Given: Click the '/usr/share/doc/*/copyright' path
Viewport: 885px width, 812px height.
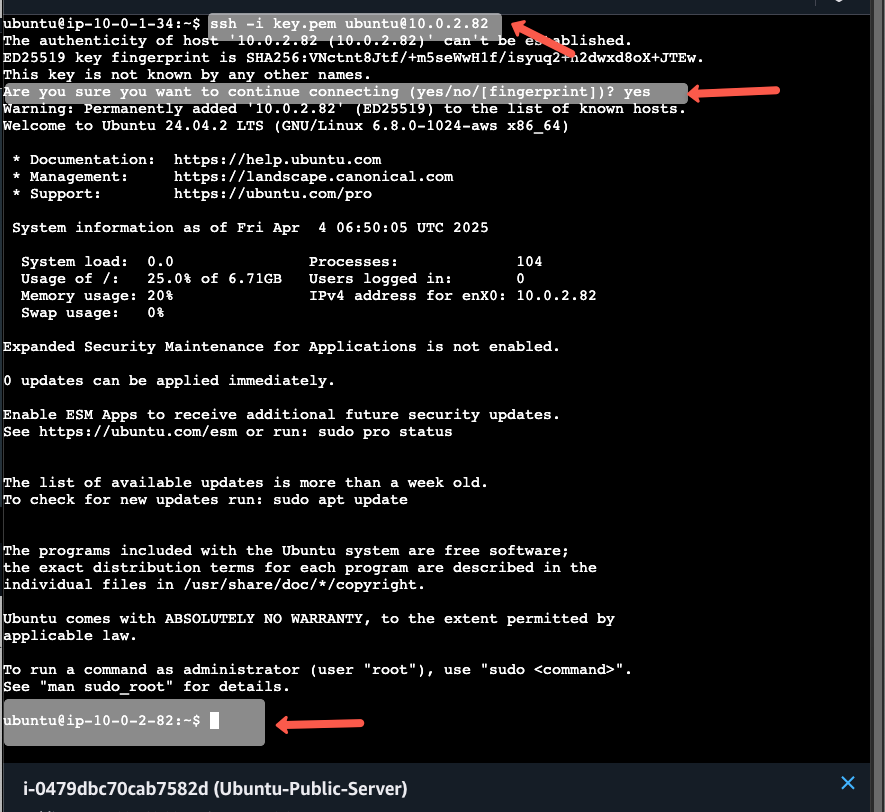Looking at the screenshot, I should pyautogui.click(x=302, y=585).
